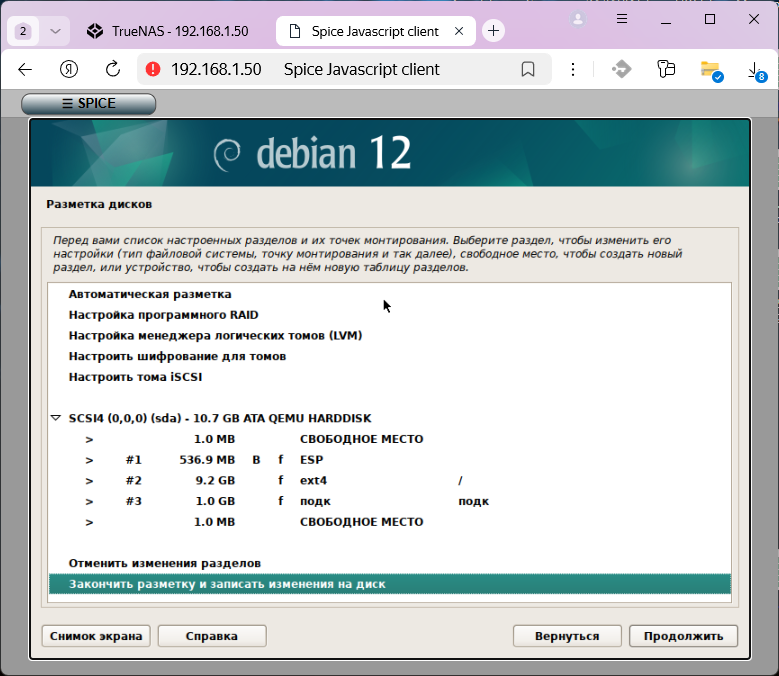
Task: Open the three-dot page options menu
Action: [573, 70]
